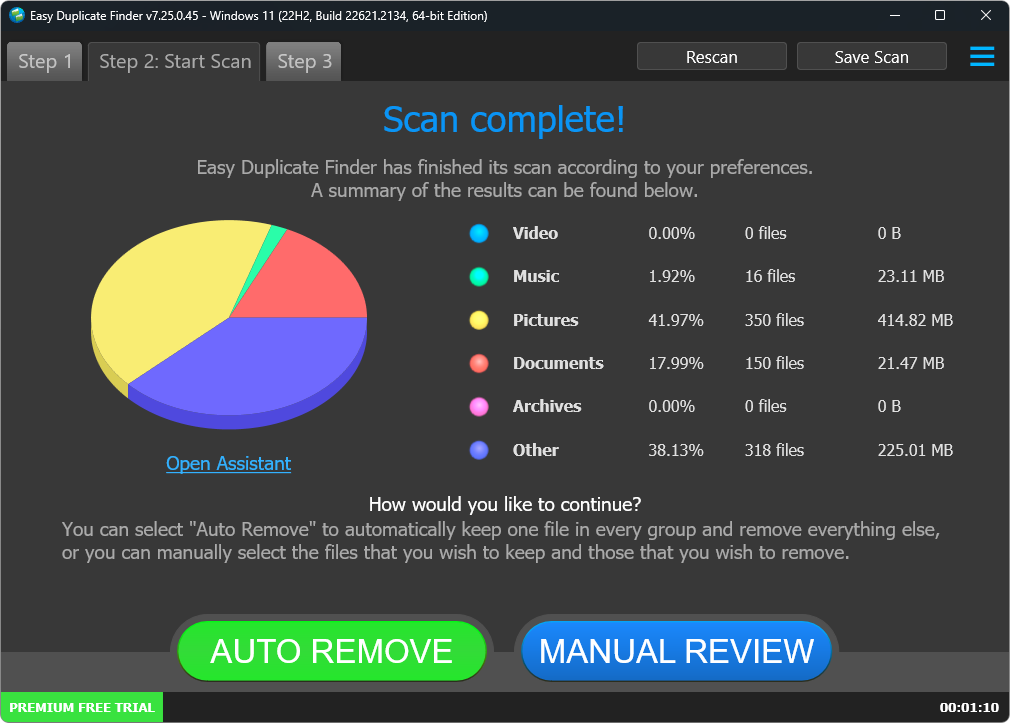Select the Pictures category label
This screenshot has height=723, width=1010.
pyautogui.click(x=546, y=320)
